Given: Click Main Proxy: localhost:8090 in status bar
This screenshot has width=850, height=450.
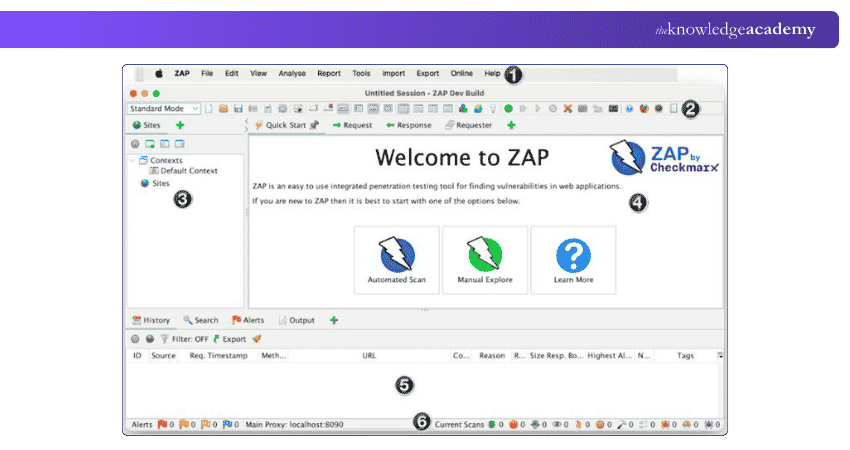Looking at the screenshot, I should click(294, 425).
